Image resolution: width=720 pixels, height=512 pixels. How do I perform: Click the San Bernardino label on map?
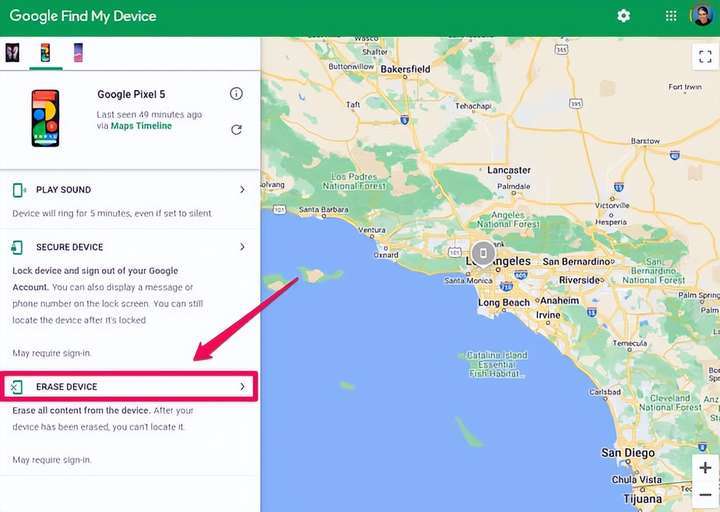point(576,261)
